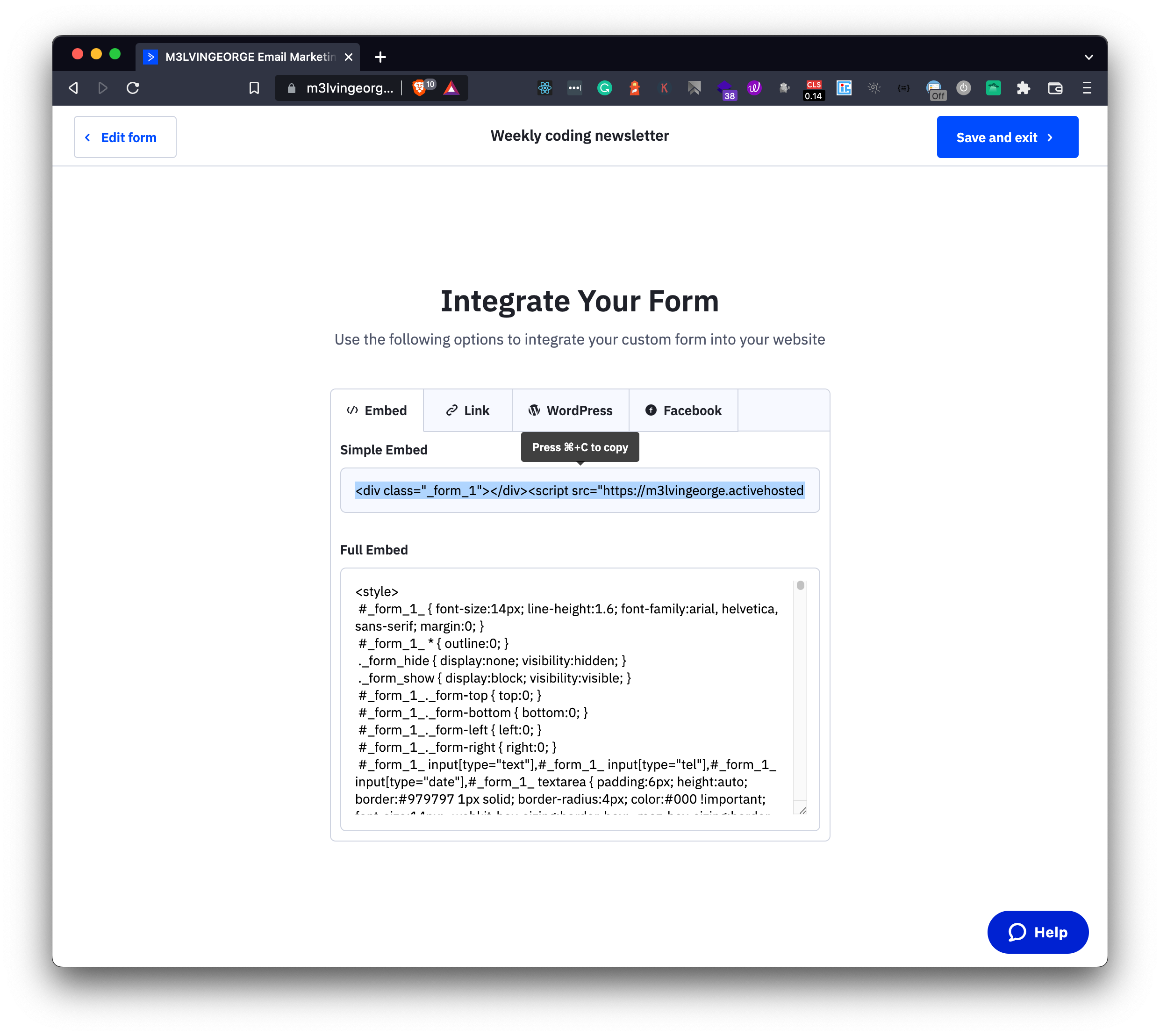Click the gray power button extension

[964, 88]
